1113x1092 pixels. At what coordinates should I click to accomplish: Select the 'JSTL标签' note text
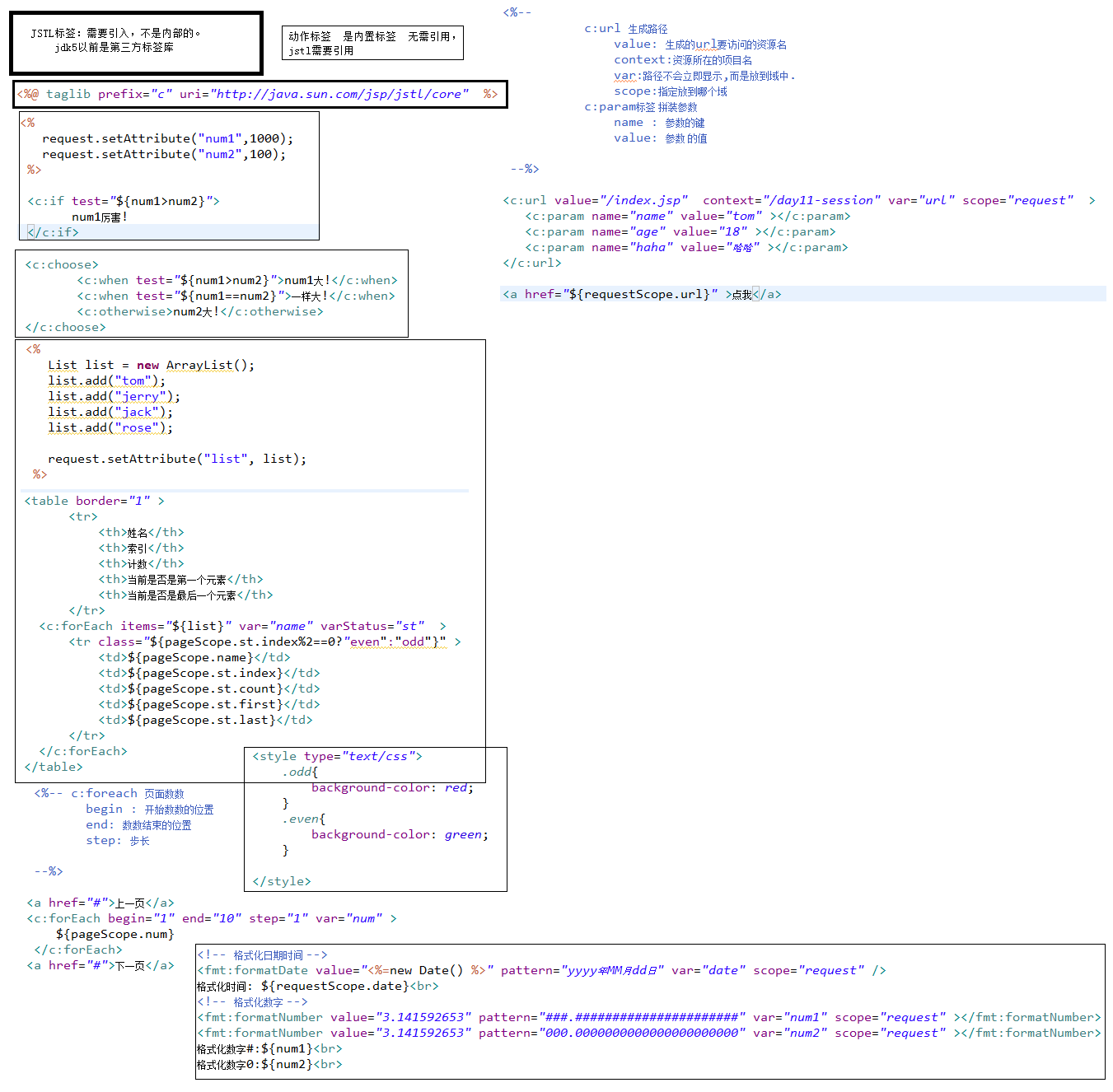point(115,40)
